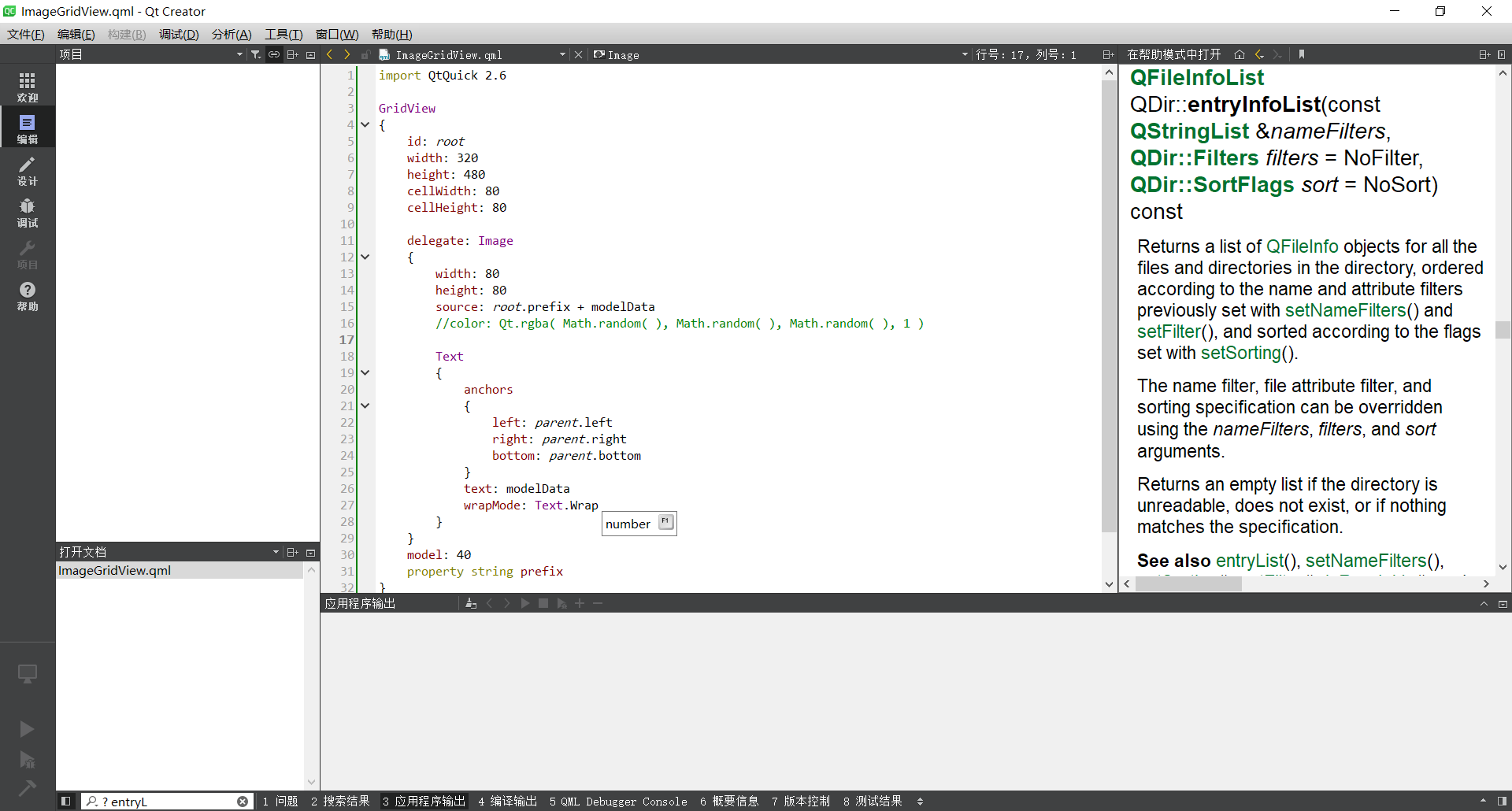
Task: Toggle synchronize with editor link icon
Action: 274,54
